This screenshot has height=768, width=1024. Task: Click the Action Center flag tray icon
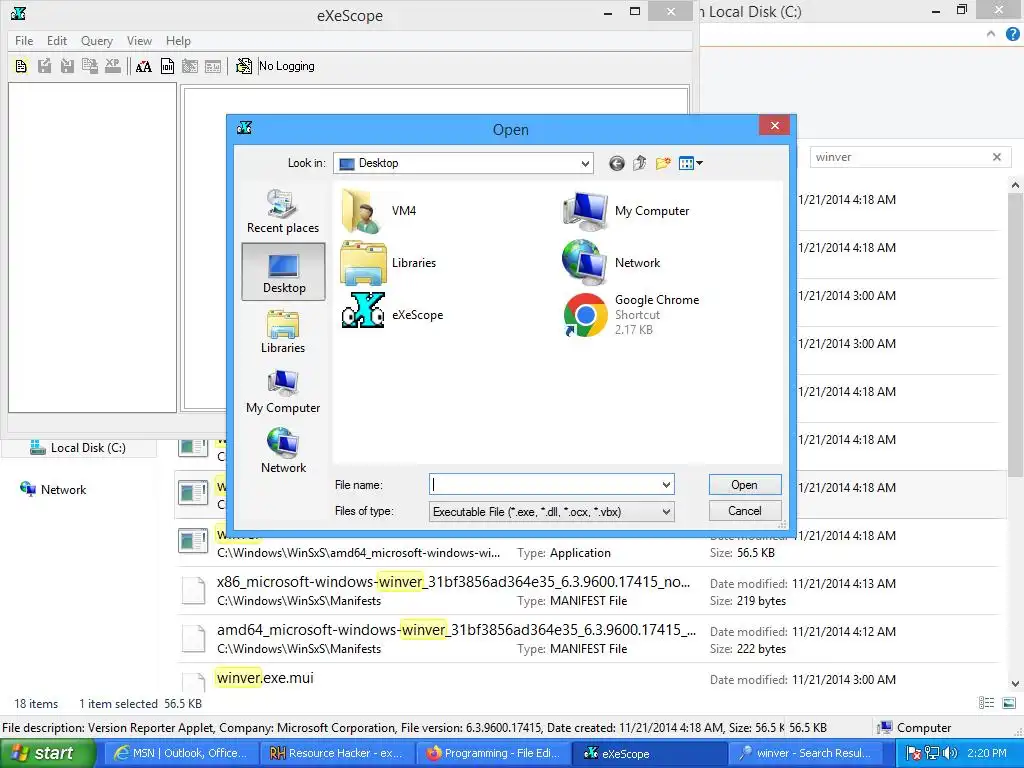point(914,753)
